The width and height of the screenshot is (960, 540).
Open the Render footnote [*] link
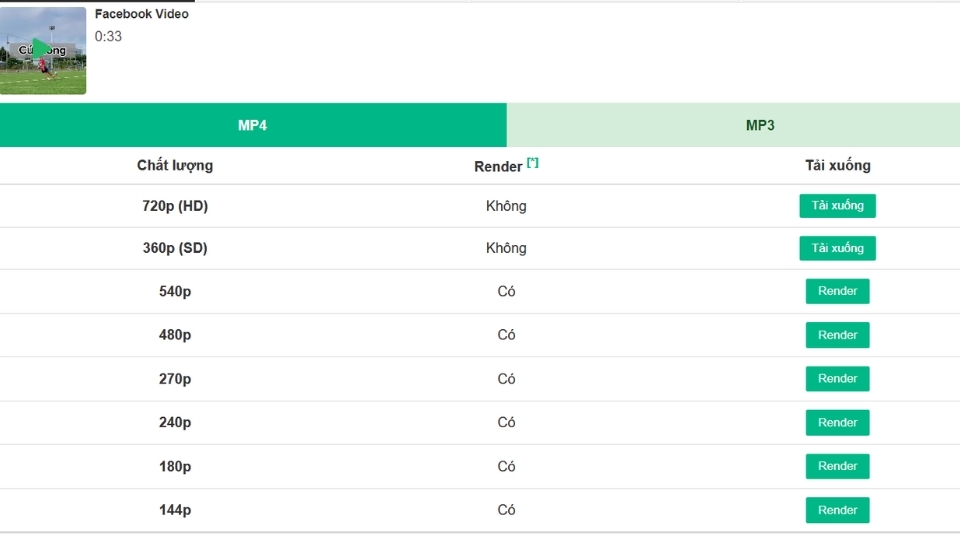pos(533,162)
